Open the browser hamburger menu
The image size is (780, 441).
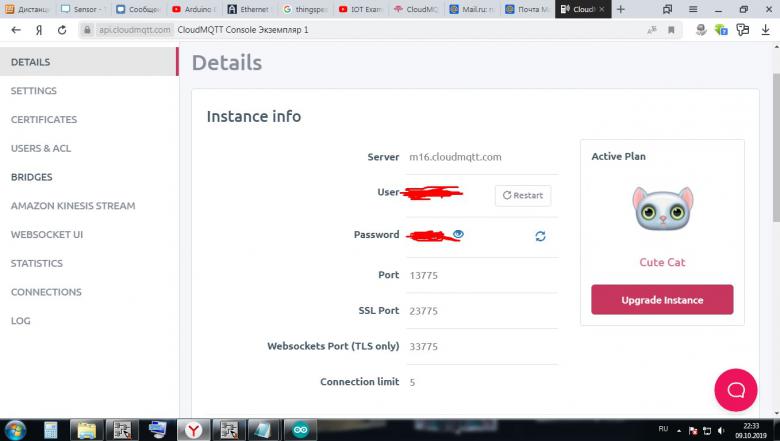coord(693,9)
